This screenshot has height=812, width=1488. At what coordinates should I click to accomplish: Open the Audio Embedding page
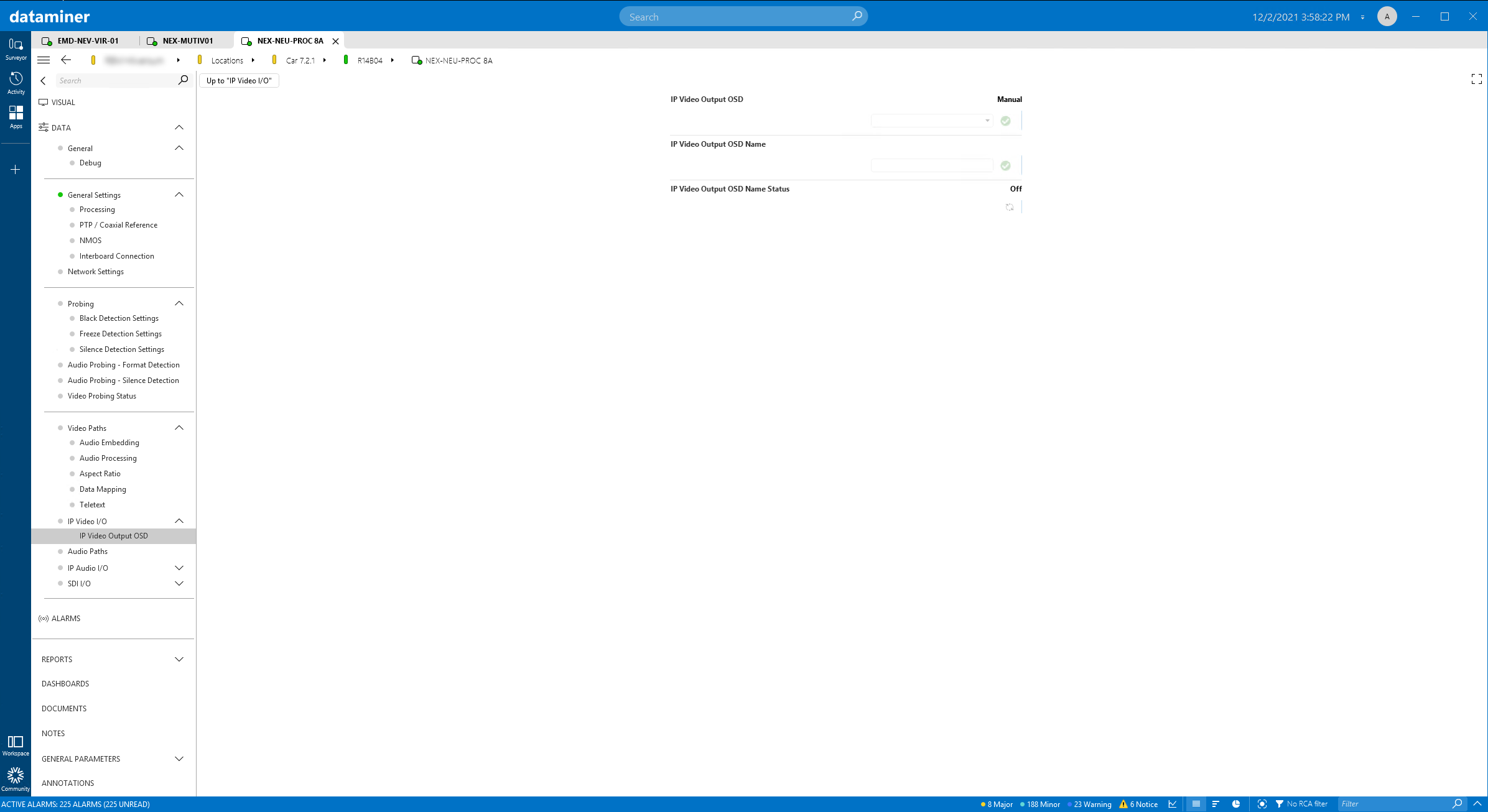point(109,442)
